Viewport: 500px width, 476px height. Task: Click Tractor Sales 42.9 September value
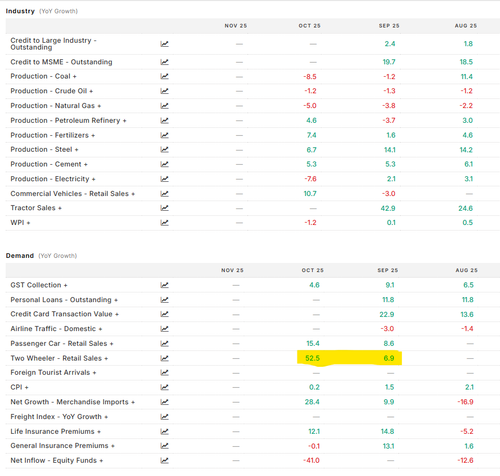pyautogui.click(x=388, y=208)
